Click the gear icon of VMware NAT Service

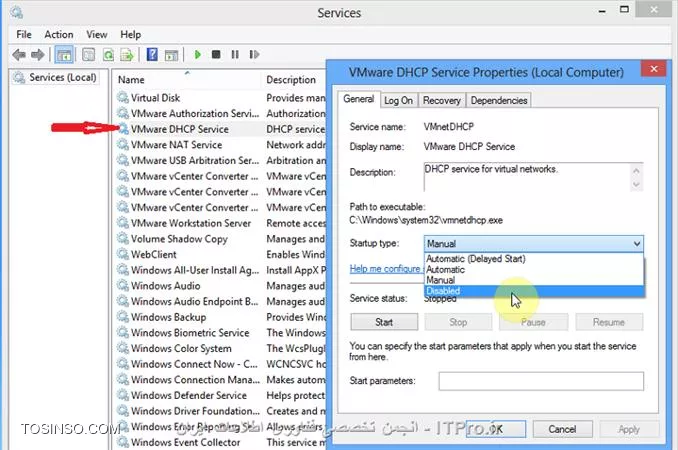coord(123,145)
